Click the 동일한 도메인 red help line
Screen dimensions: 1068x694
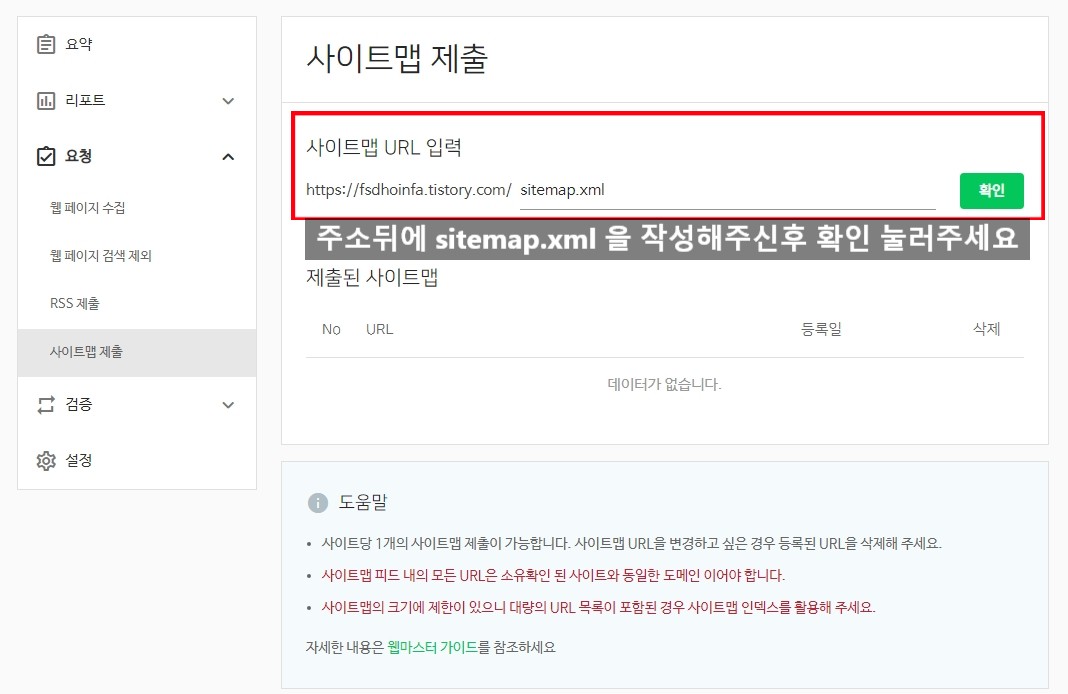pyautogui.click(x=553, y=575)
